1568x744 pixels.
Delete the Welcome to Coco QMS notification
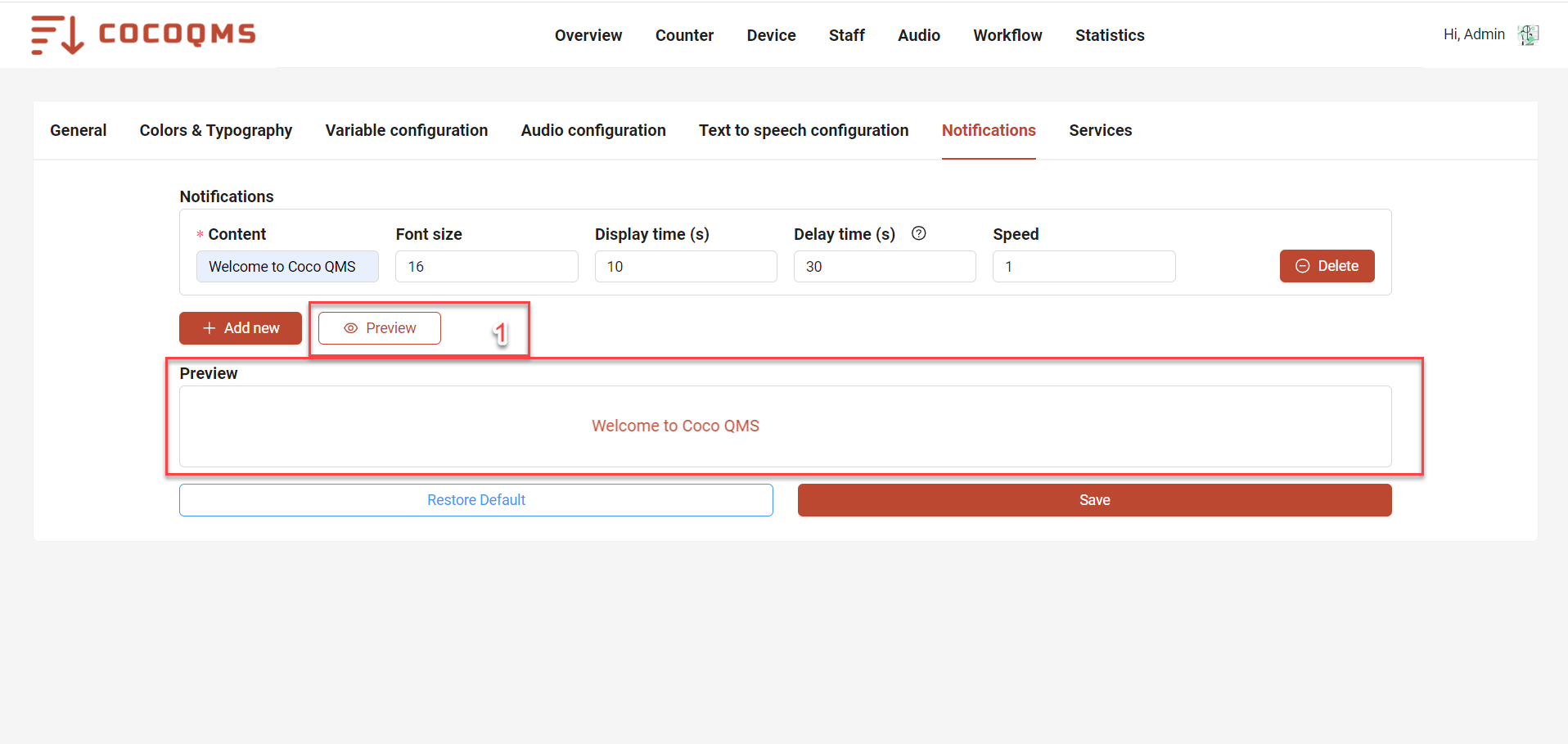pos(1327,266)
